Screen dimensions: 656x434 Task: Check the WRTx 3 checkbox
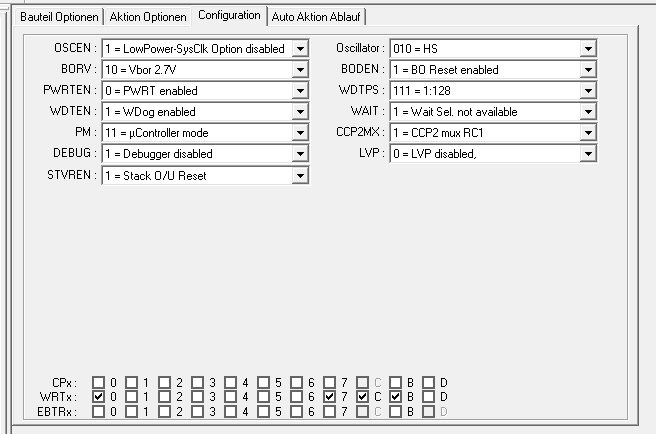(197, 396)
